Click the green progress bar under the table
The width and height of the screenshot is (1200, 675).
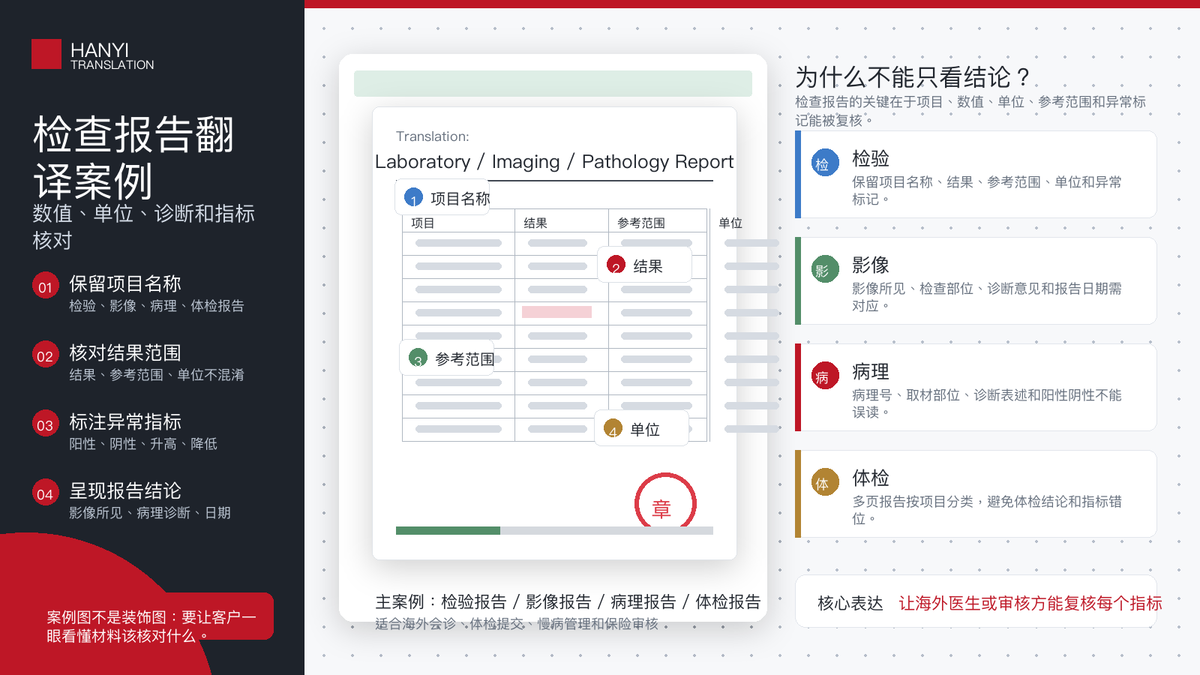tap(448, 530)
